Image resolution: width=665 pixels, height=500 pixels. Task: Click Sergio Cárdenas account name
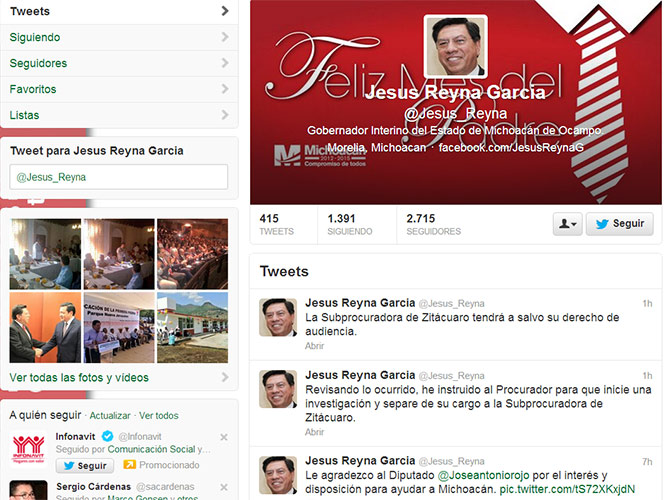click(93, 486)
